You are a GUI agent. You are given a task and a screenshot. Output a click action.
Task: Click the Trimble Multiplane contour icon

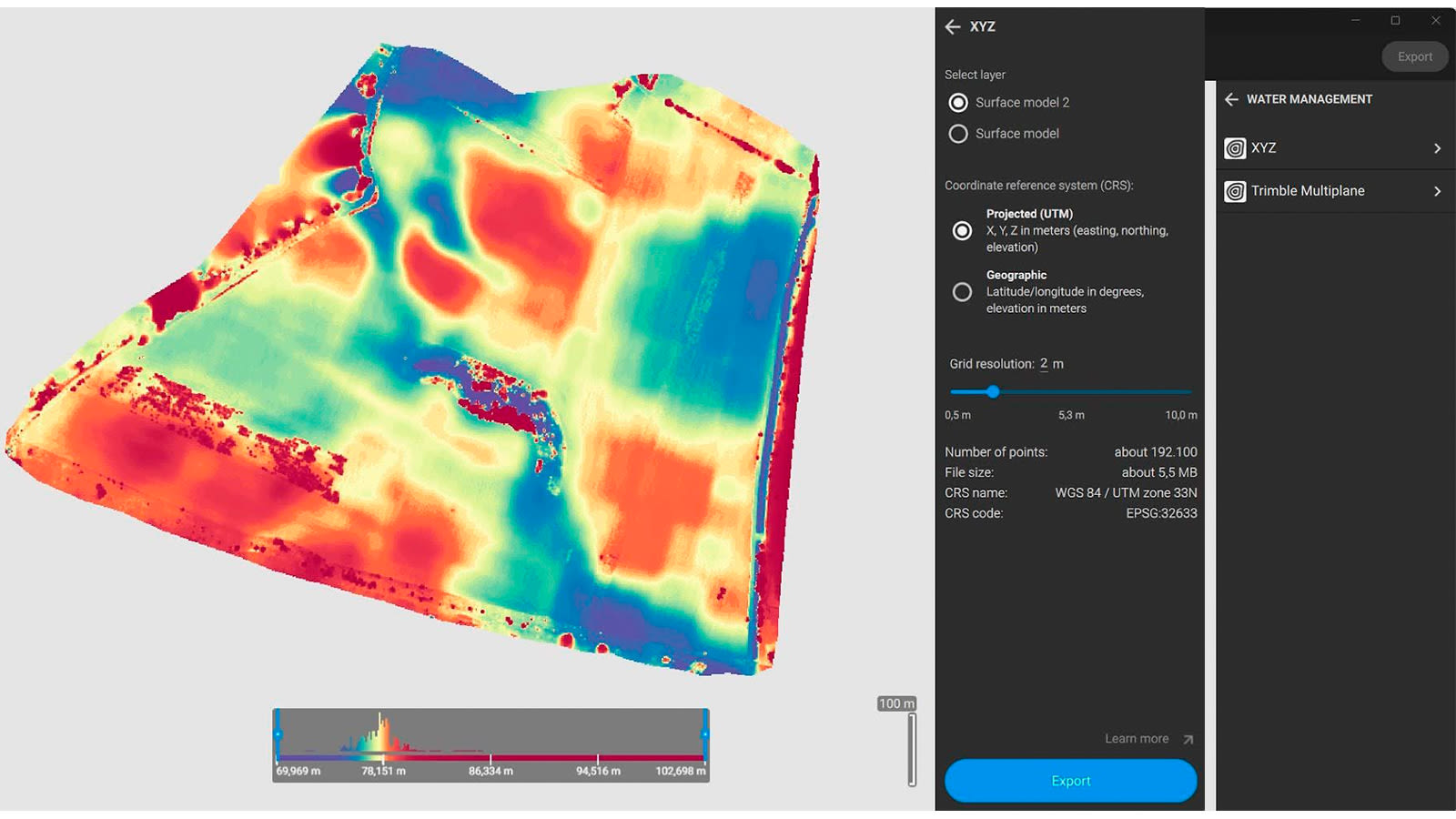1235,191
